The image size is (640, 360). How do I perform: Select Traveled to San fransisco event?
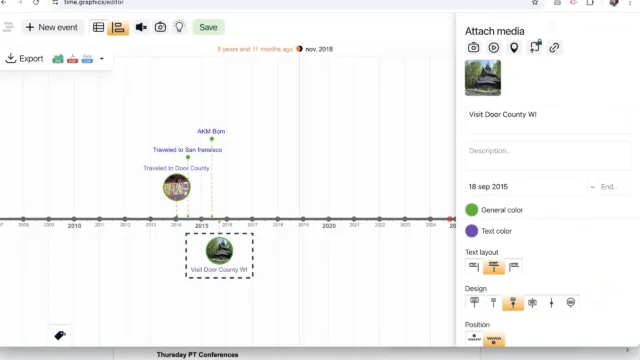coord(187,150)
